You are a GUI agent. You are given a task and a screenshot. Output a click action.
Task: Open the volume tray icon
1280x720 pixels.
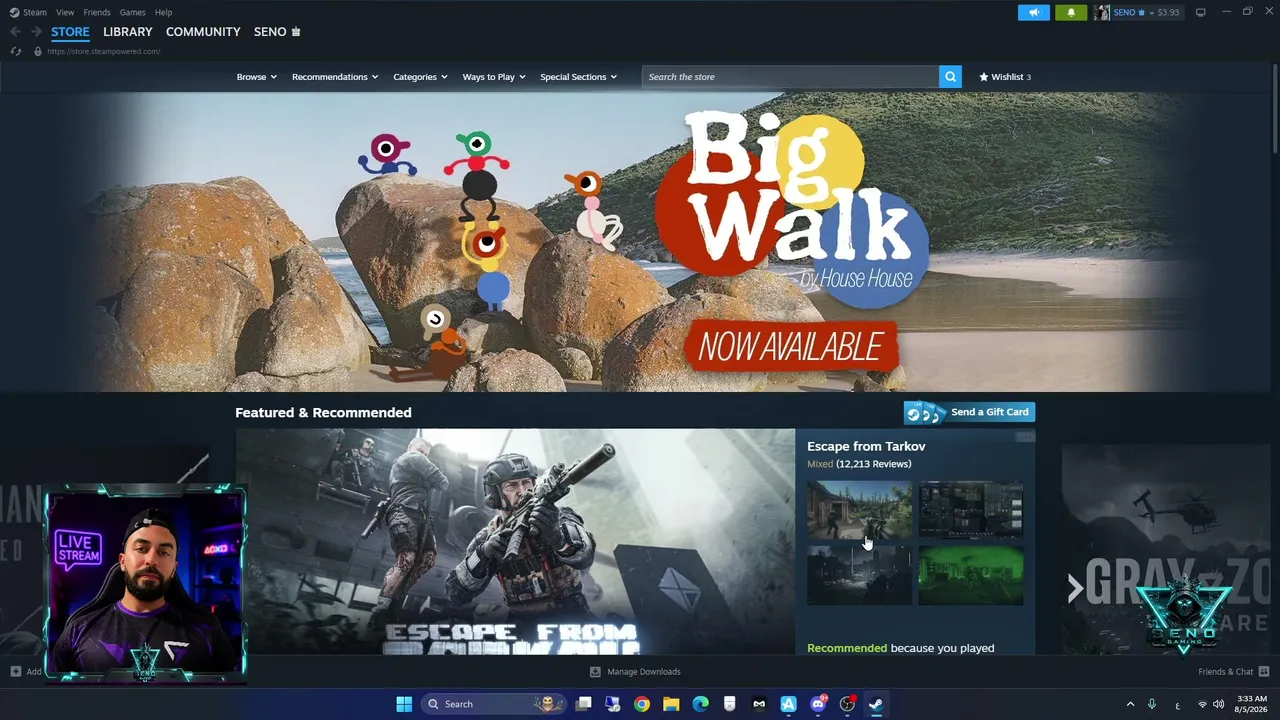point(1218,704)
